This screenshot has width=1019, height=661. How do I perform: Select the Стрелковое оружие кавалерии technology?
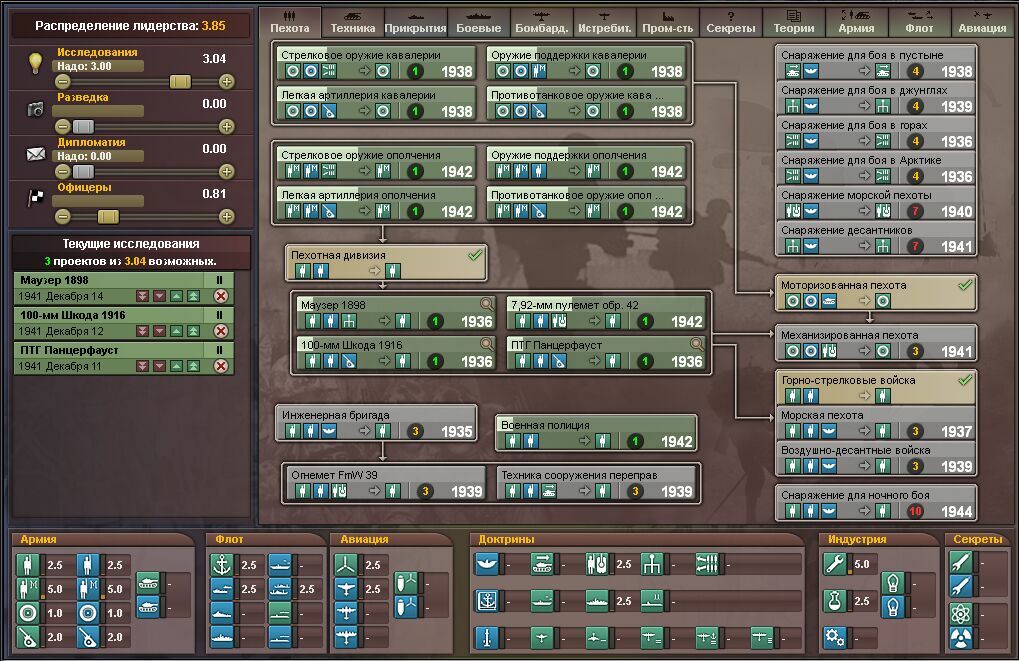pyautogui.click(x=376, y=64)
